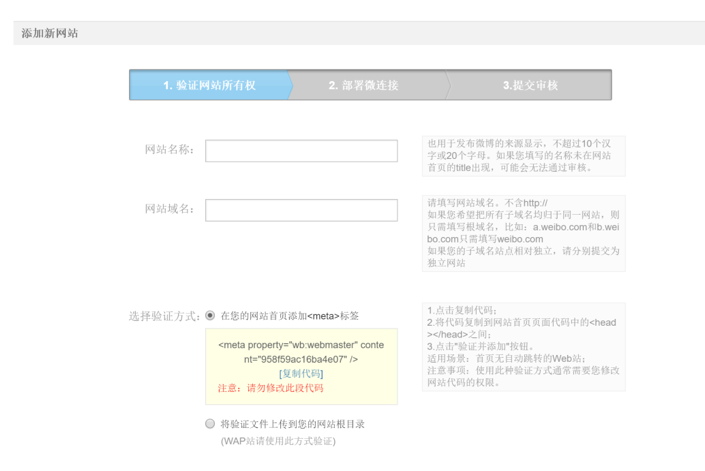Focus the 网站名称 input field
This screenshot has width=705, height=471.
(x=301, y=151)
